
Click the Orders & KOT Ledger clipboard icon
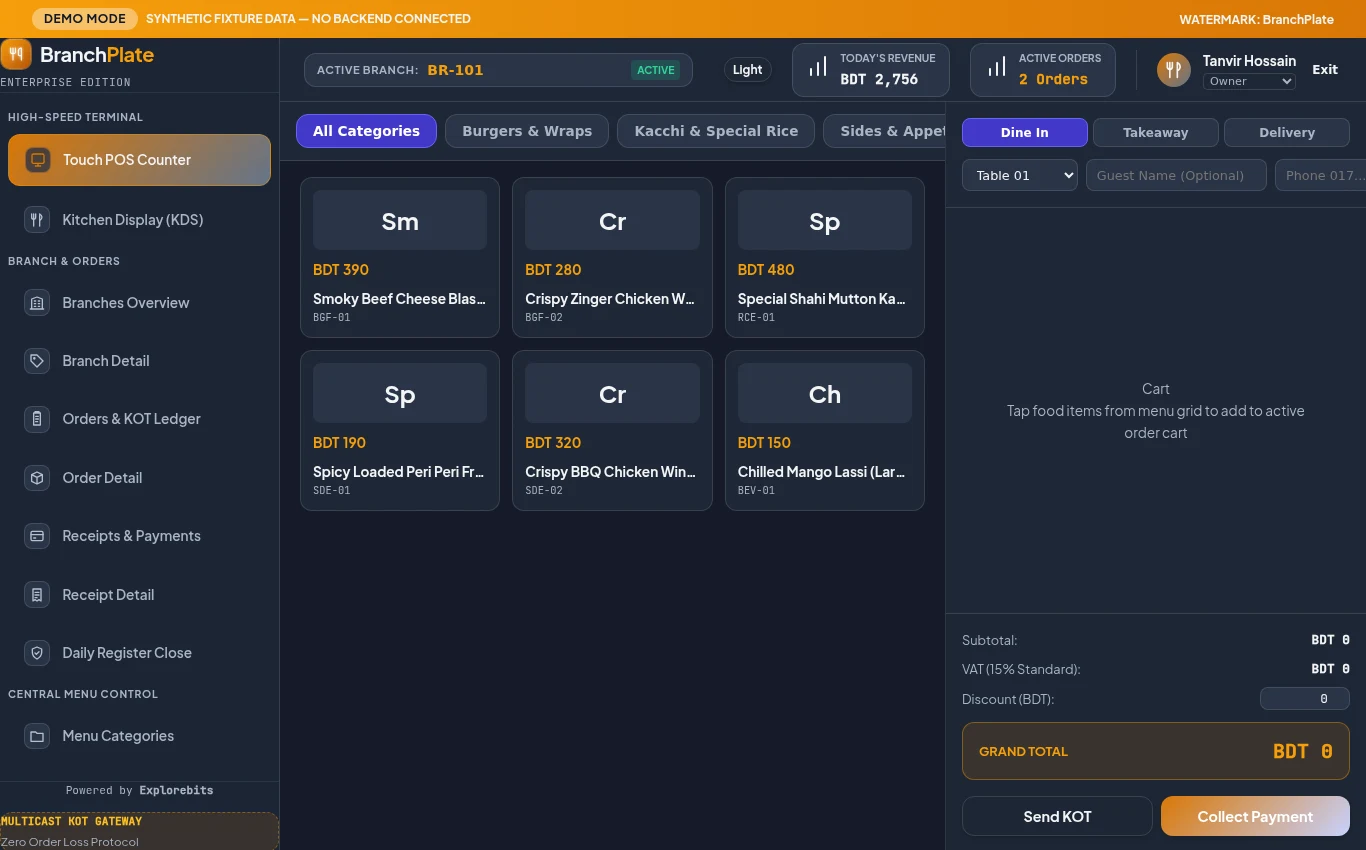[37, 419]
